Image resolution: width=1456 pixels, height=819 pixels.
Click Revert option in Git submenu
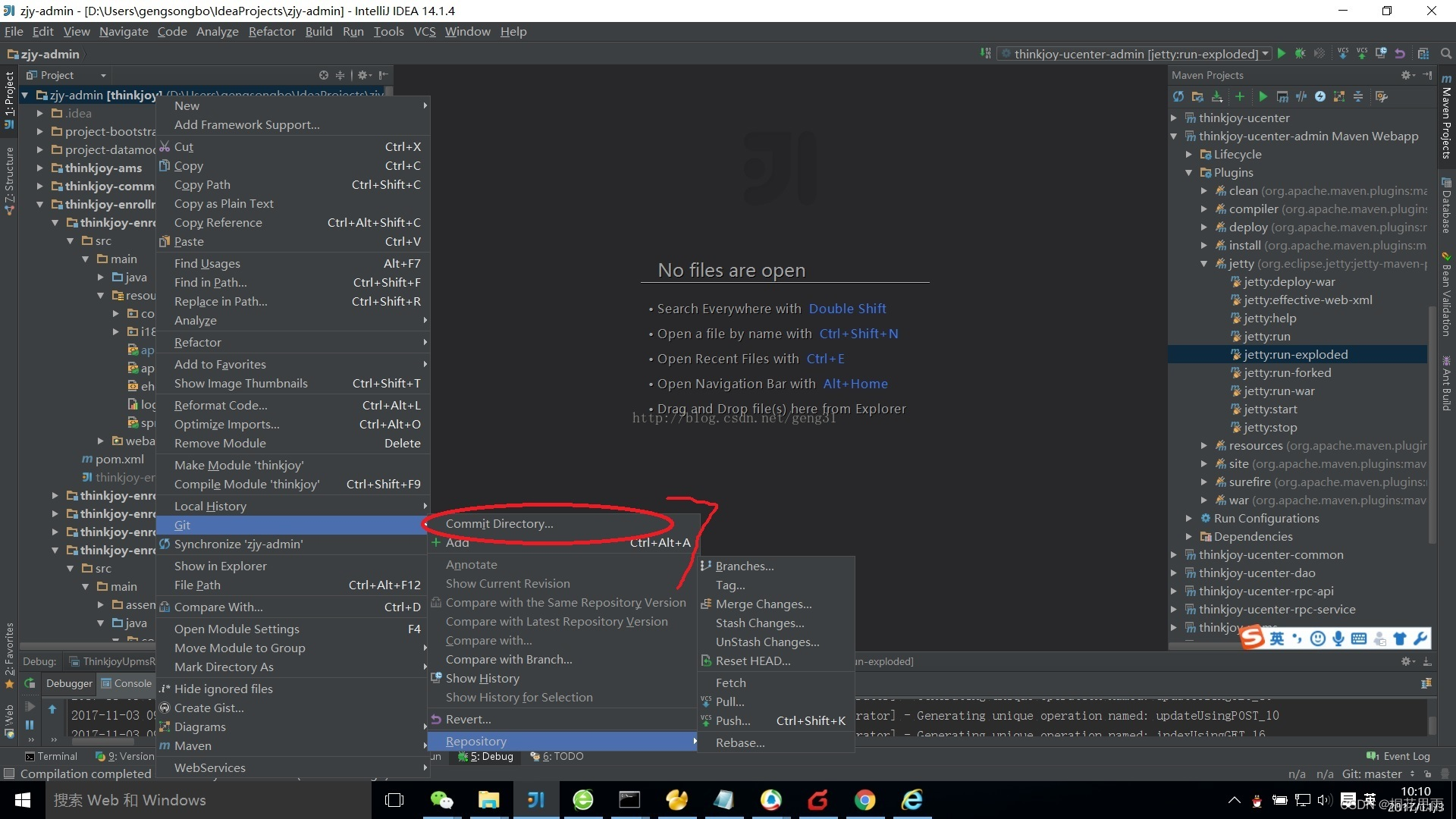click(467, 719)
